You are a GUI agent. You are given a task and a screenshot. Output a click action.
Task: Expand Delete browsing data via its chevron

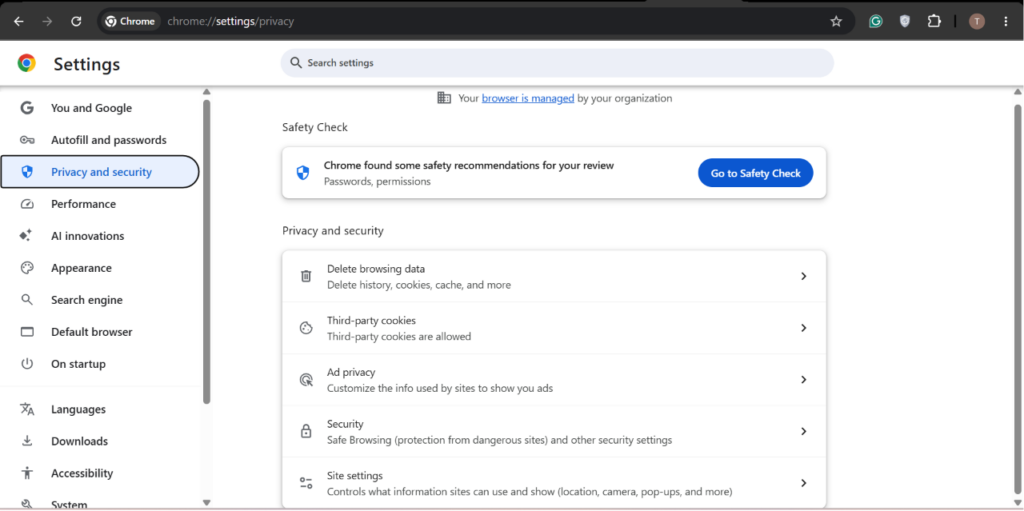pyautogui.click(x=804, y=276)
